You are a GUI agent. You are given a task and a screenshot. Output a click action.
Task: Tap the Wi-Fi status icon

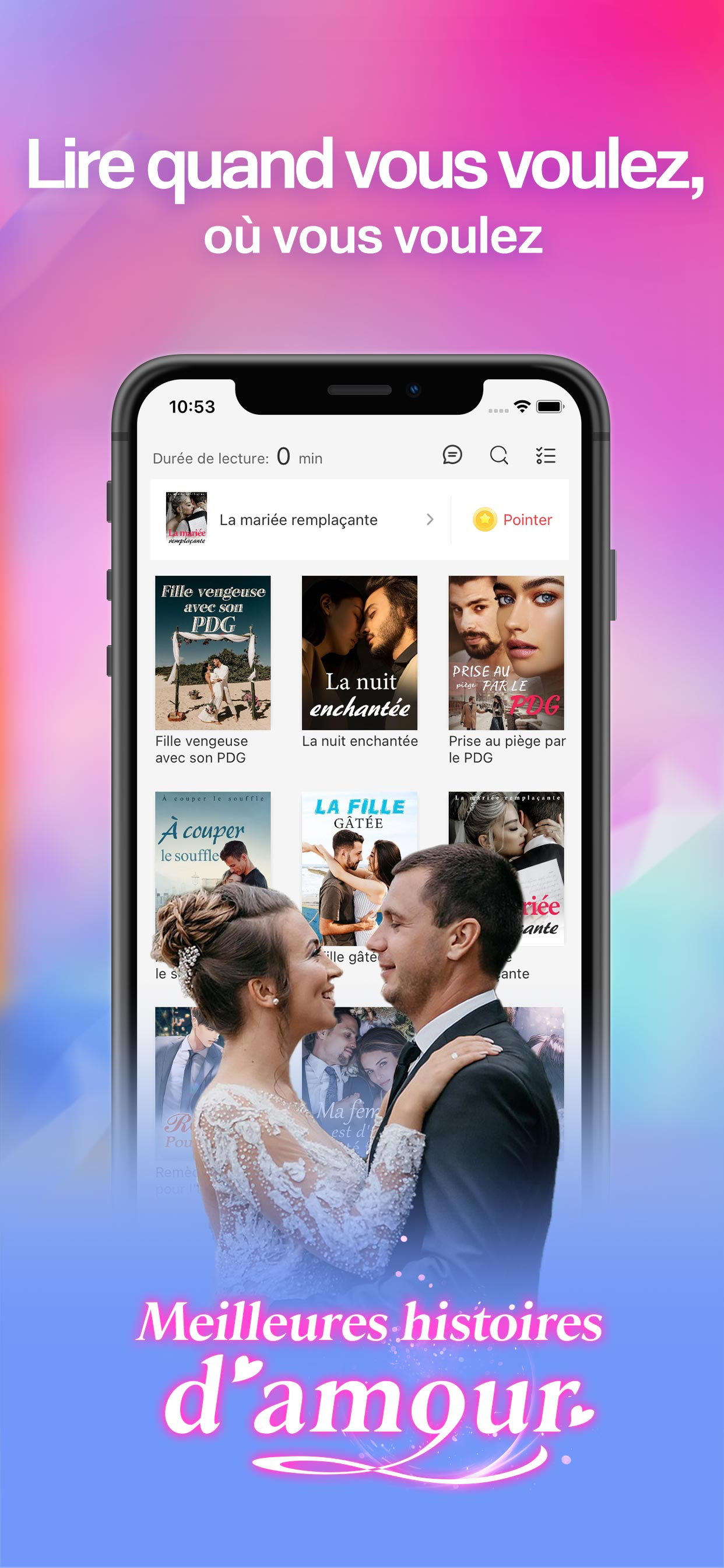(x=522, y=406)
